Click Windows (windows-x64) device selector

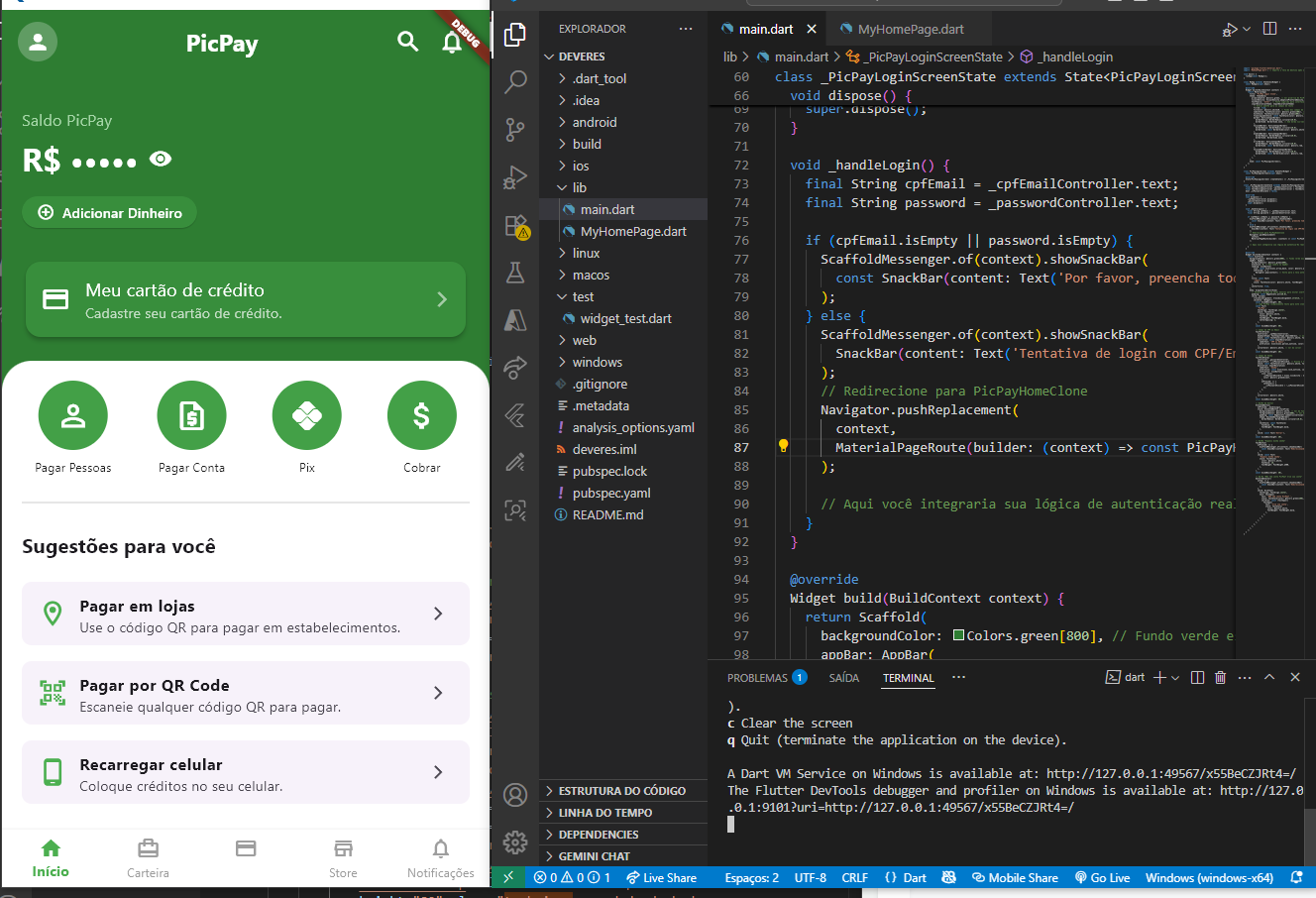point(1209,878)
